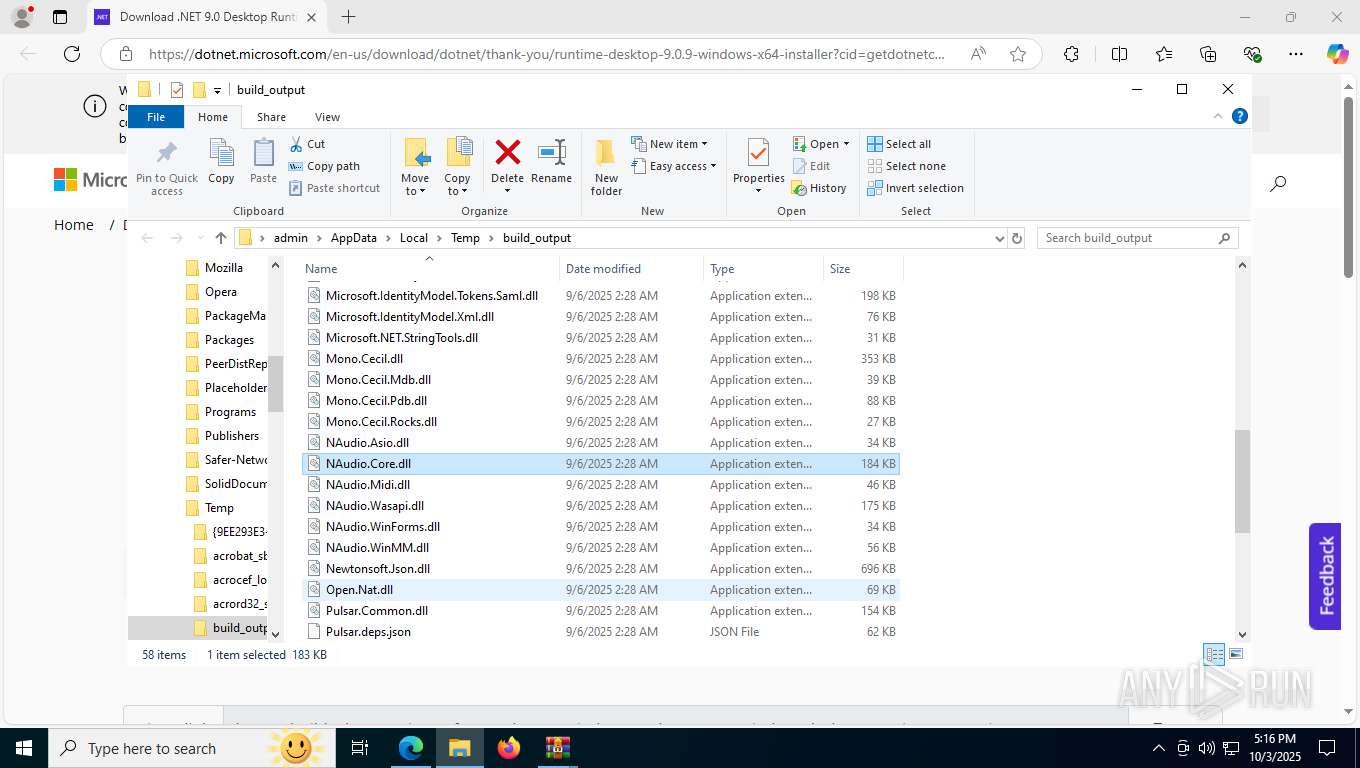Open the Publishers folder in tree
This screenshot has height=768, width=1360.
coord(232,436)
